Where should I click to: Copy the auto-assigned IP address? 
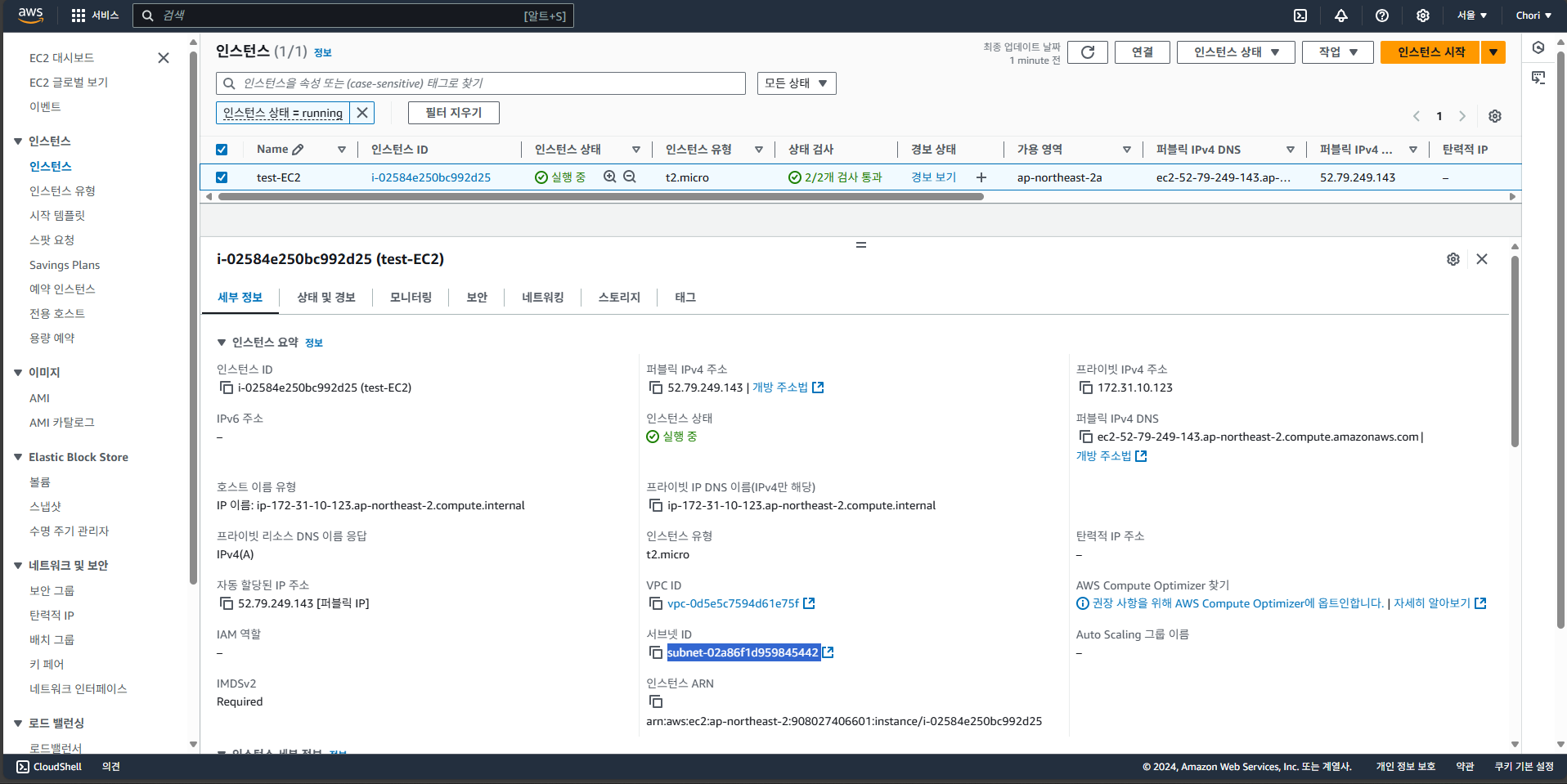coord(227,603)
